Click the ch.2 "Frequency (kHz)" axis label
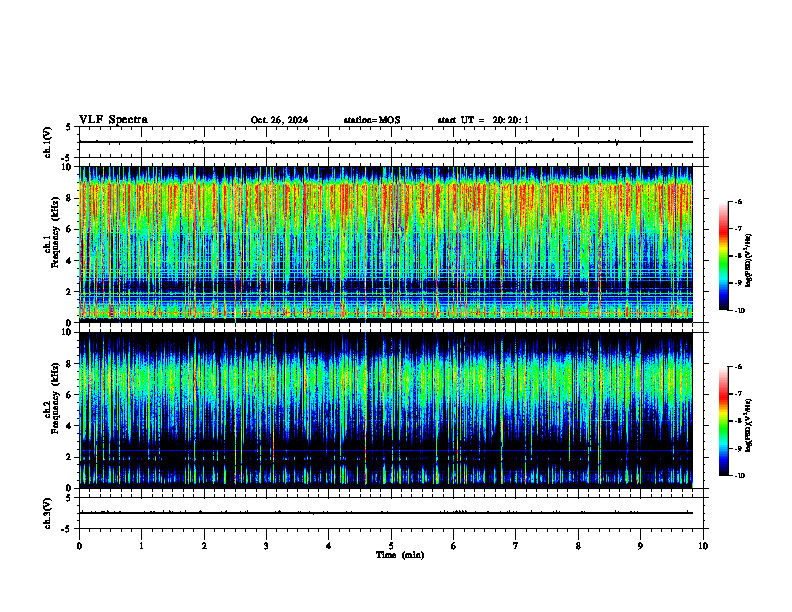 55,398
